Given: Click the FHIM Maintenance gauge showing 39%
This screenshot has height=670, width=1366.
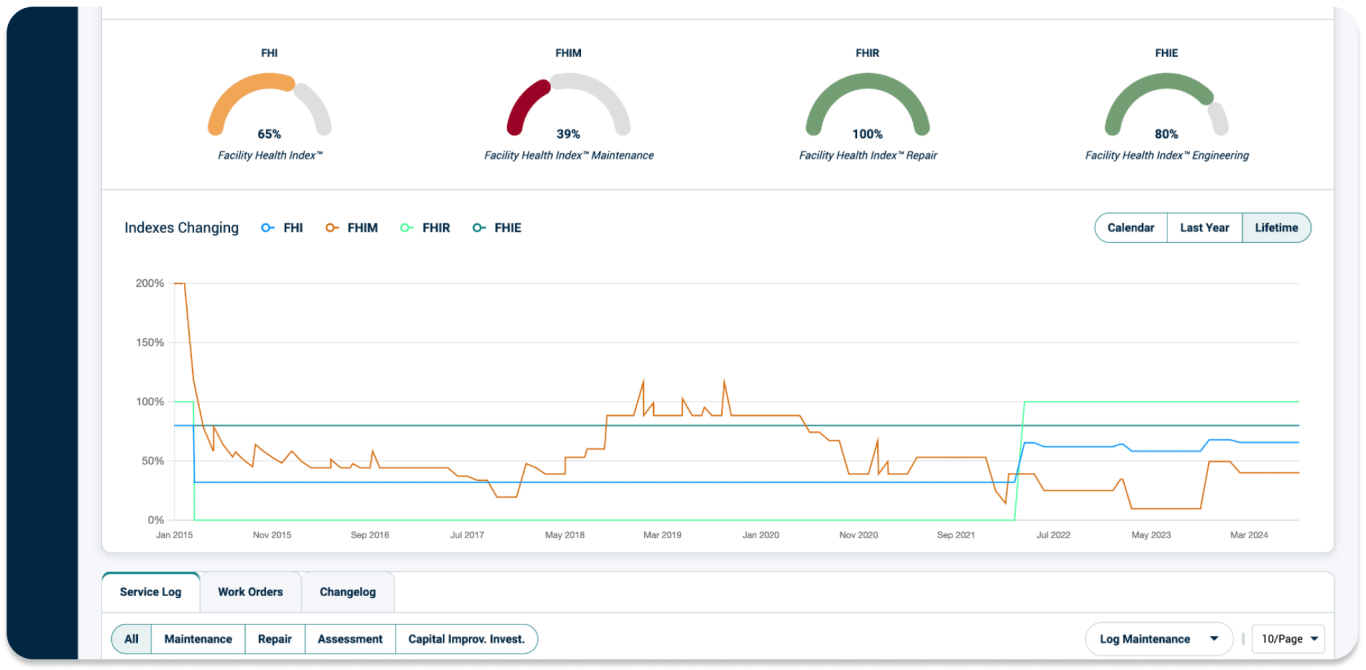Looking at the screenshot, I should 568,104.
